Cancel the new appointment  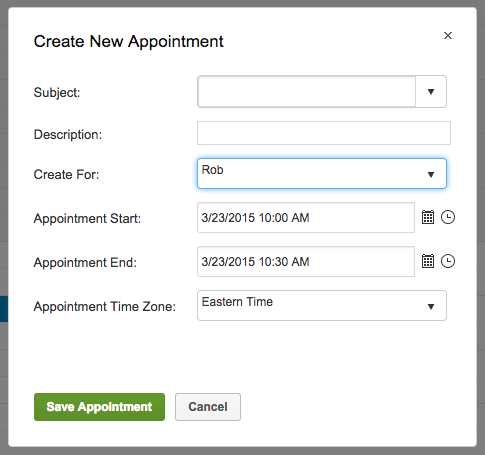[208, 407]
